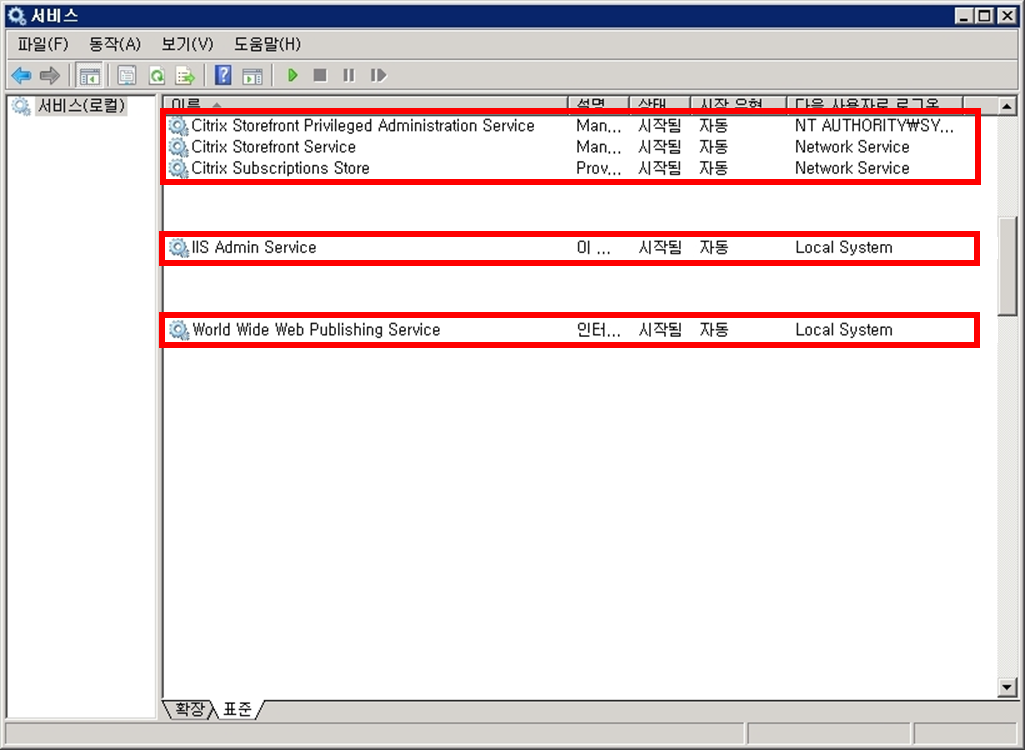Open the 보기(V) menu

click(187, 44)
